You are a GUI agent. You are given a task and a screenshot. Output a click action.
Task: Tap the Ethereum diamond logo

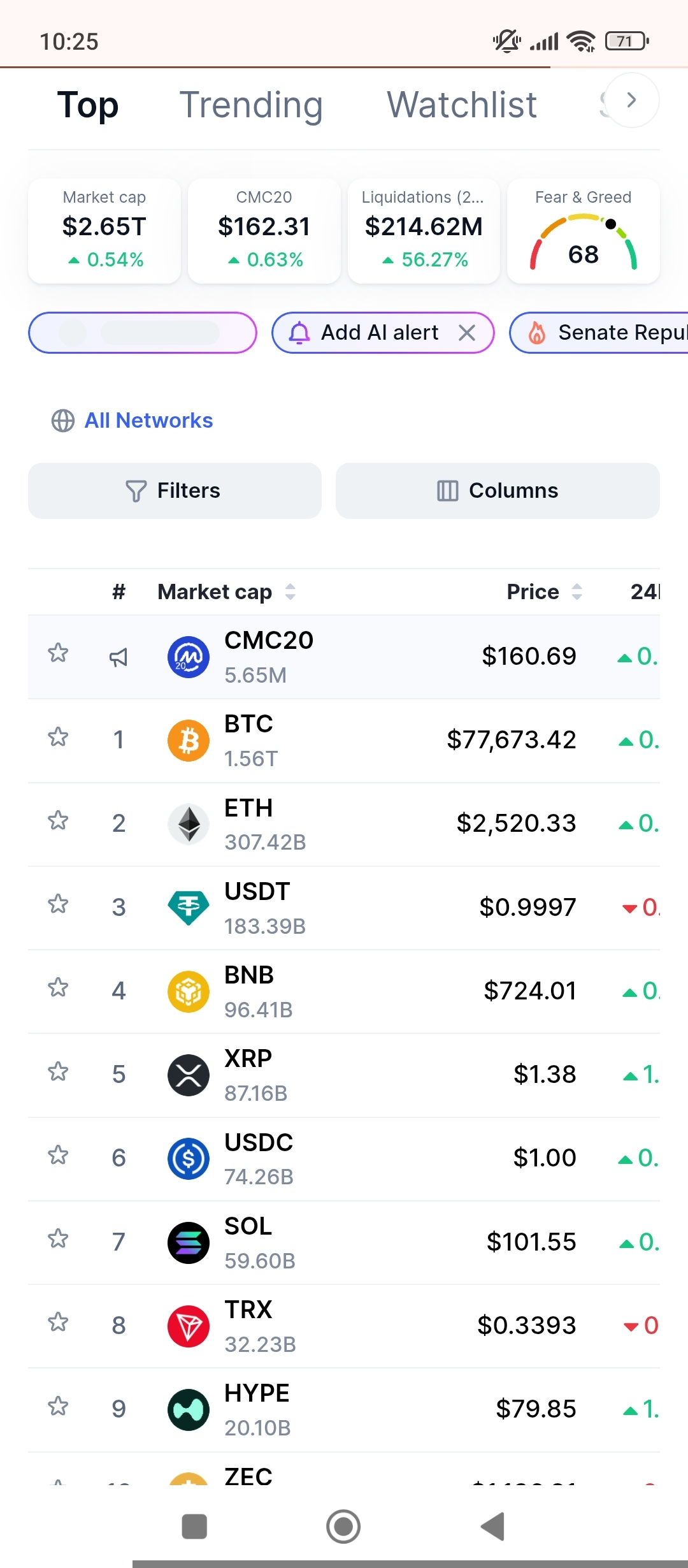189,824
